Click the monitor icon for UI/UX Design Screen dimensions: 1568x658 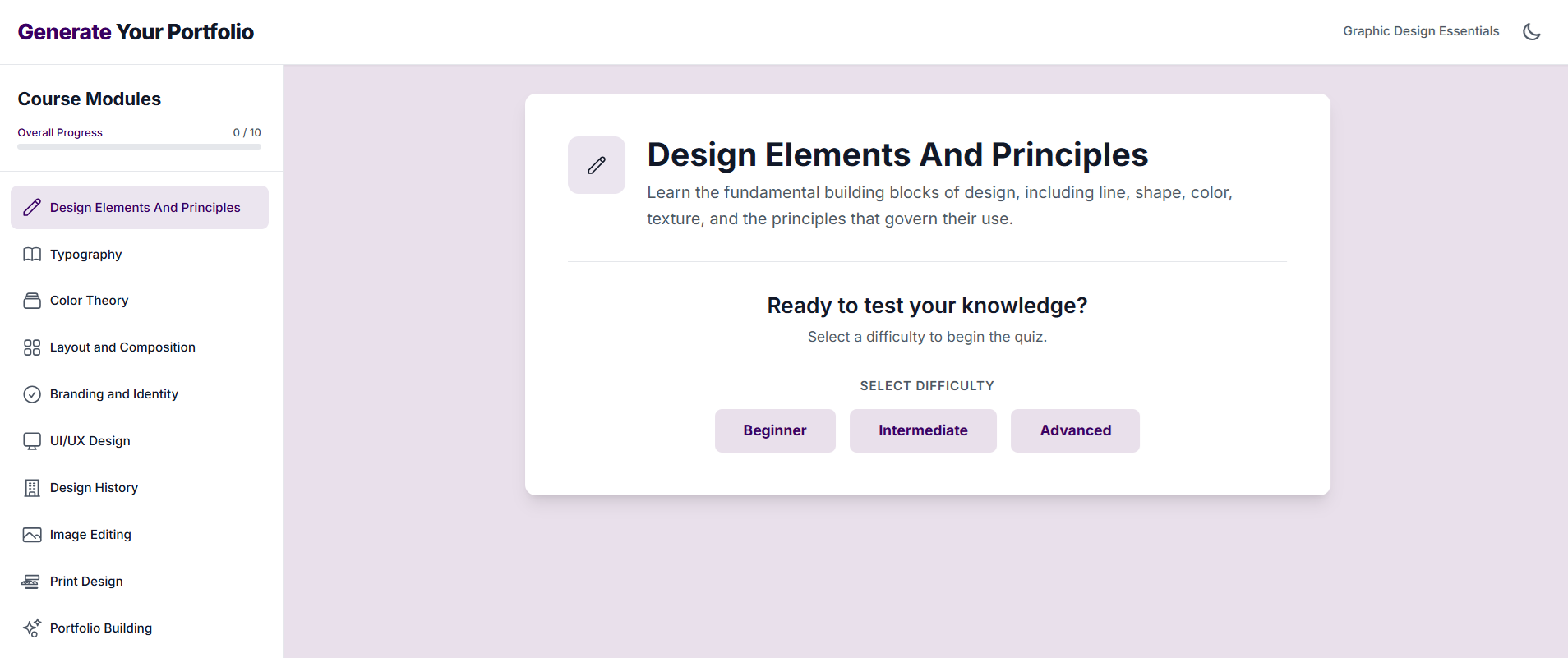(32, 441)
